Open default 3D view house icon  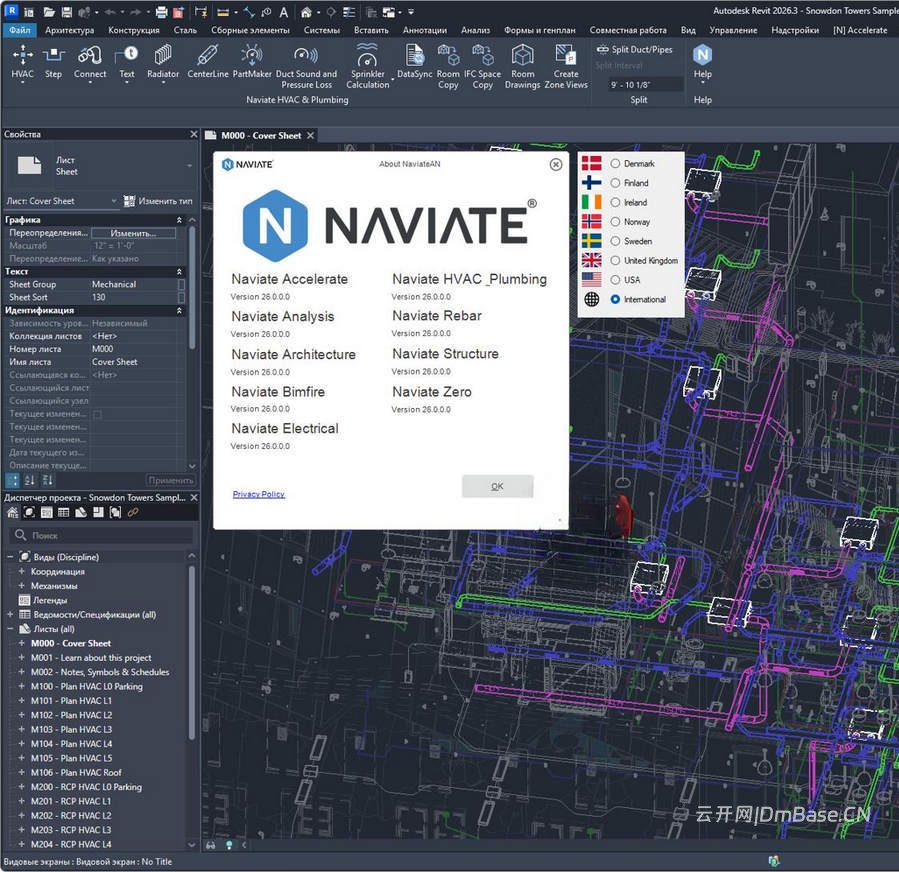click(x=306, y=11)
